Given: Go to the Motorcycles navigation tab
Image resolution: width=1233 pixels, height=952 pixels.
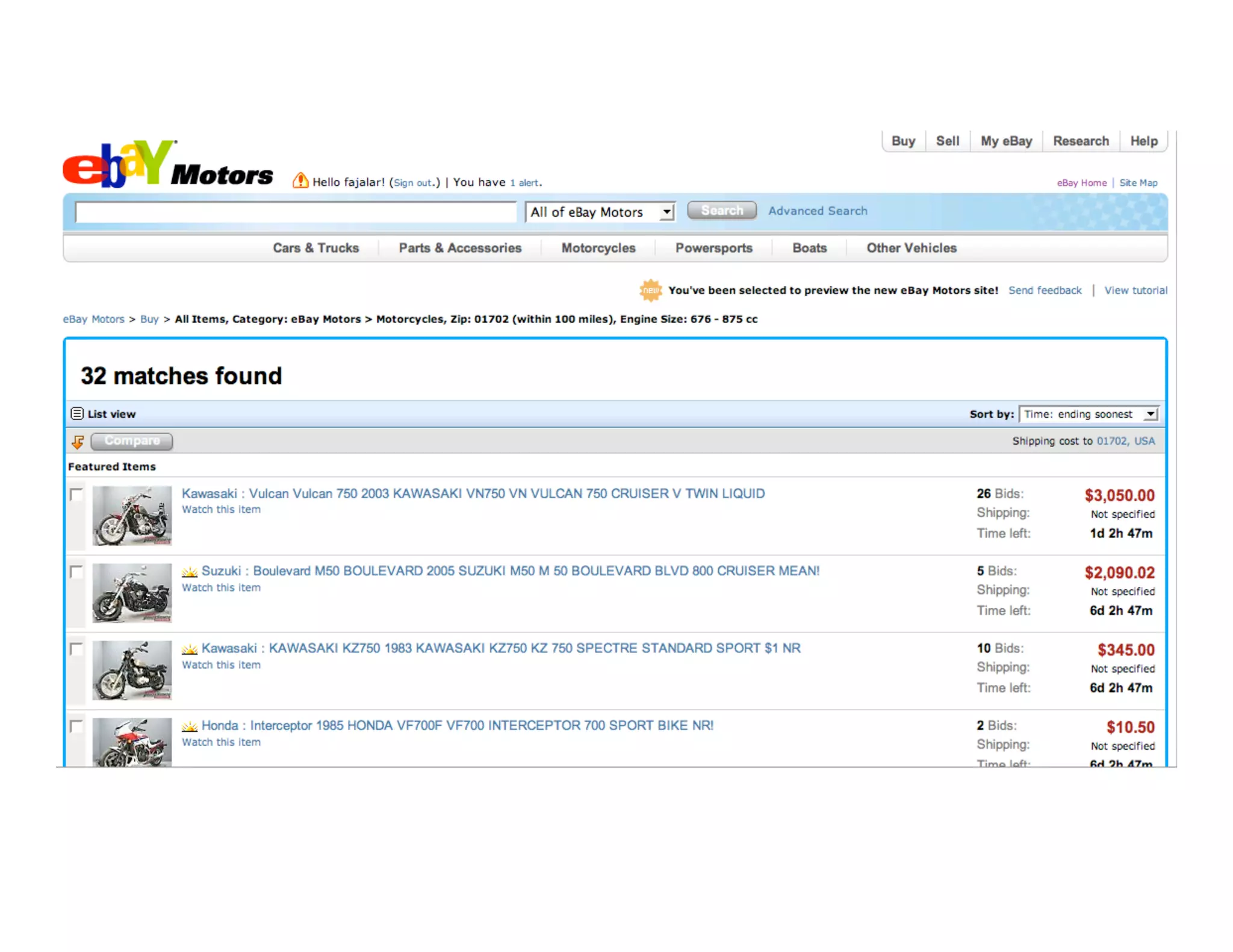Looking at the screenshot, I should coord(598,248).
